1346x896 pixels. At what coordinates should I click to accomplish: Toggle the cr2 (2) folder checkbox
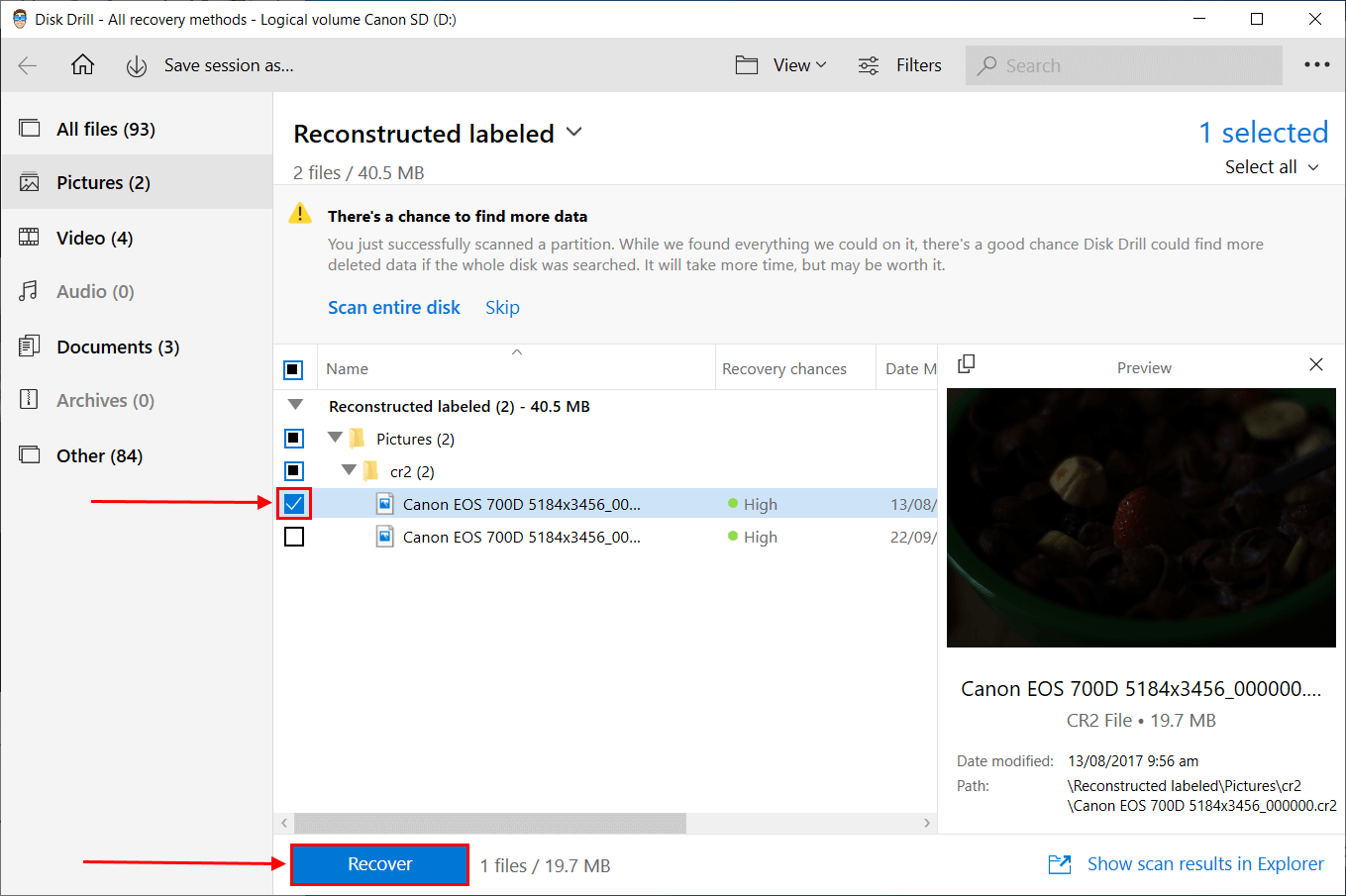click(294, 471)
